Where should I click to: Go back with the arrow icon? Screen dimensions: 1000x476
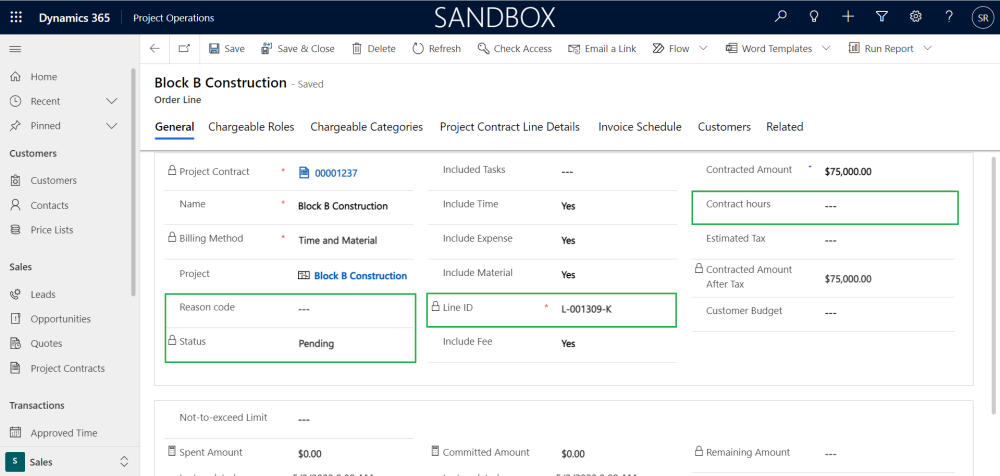pos(154,48)
